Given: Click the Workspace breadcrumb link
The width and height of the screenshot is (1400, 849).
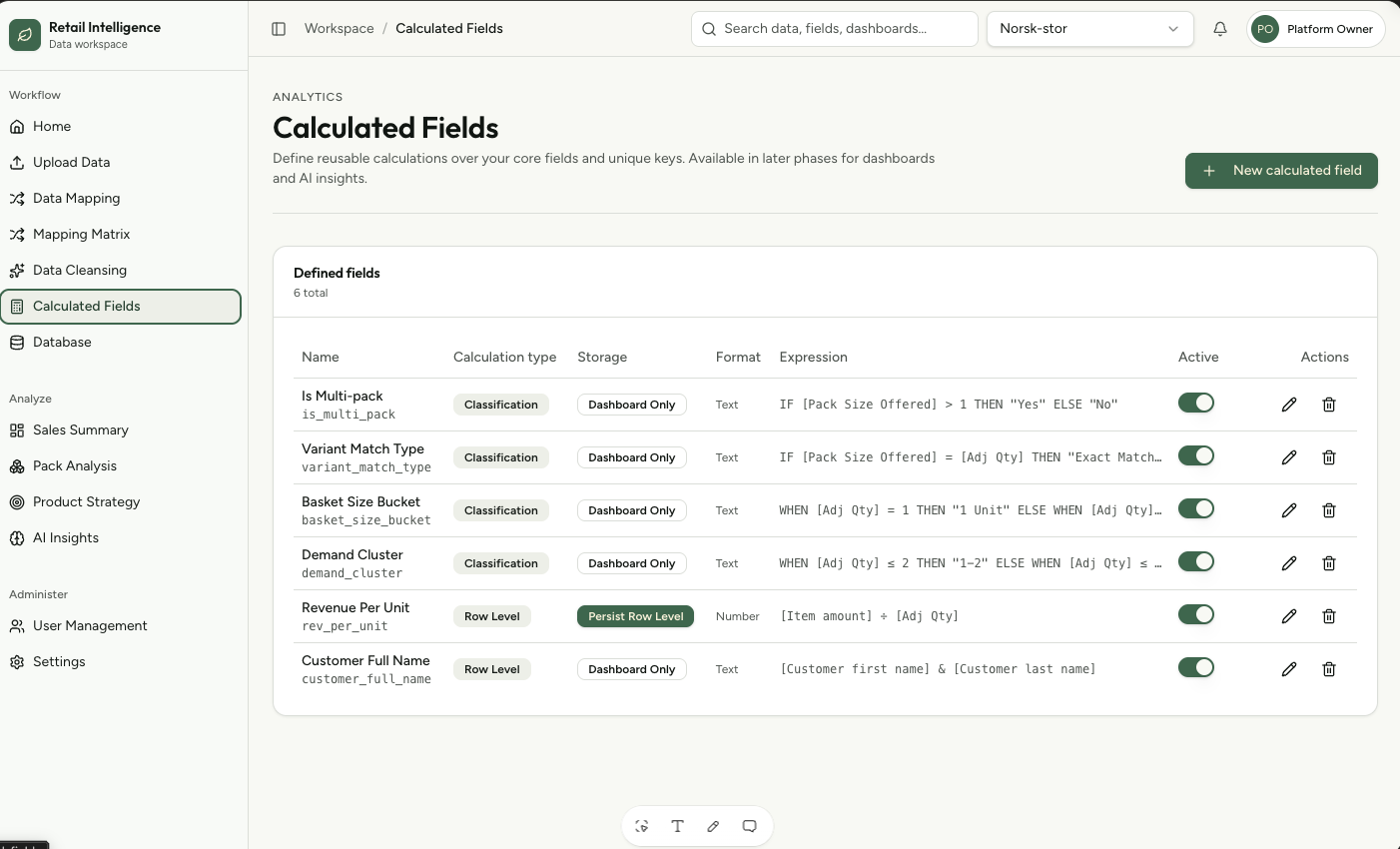Looking at the screenshot, I should coord(340,29).
